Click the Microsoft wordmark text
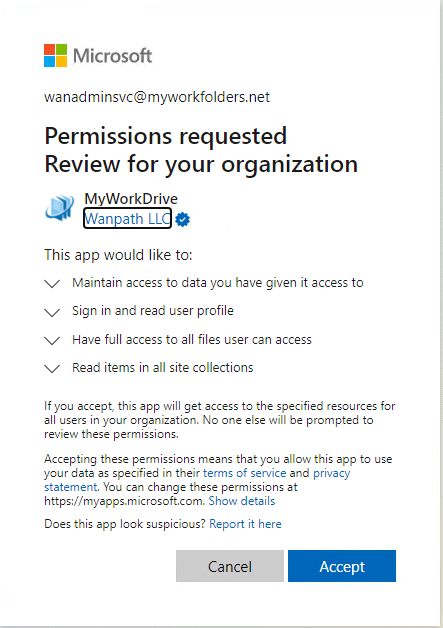The height and width of the screenshot is (628, 443). click(x=113, y=55)
